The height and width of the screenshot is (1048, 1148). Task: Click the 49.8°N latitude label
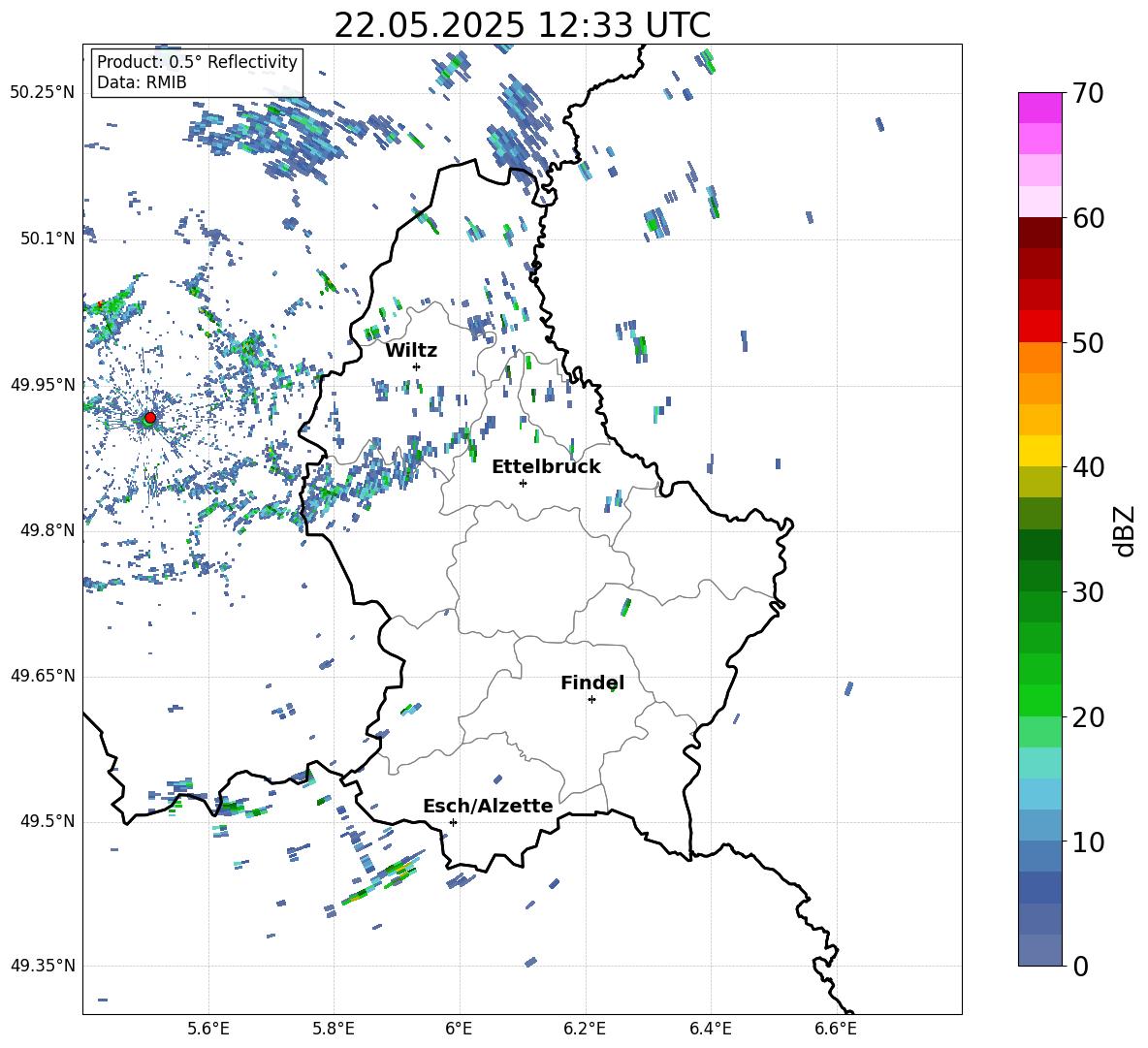tap(48, 530)
